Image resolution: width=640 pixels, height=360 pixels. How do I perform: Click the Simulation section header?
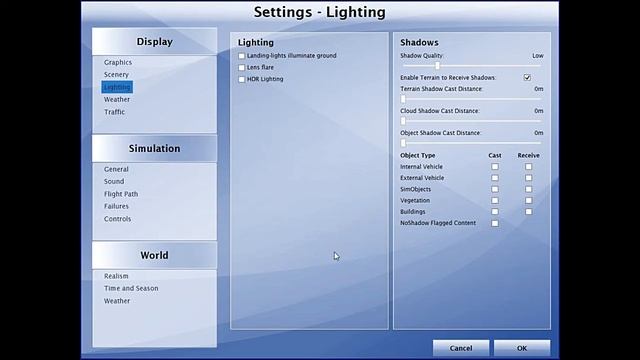click(x=154, y=149)
